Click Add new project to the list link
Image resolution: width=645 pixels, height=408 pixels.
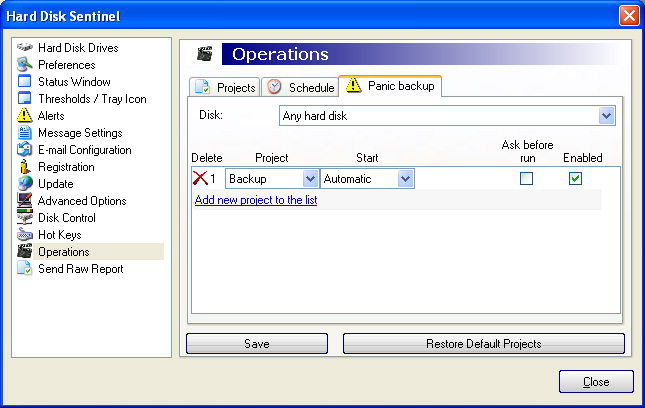[x=256, y=200]
